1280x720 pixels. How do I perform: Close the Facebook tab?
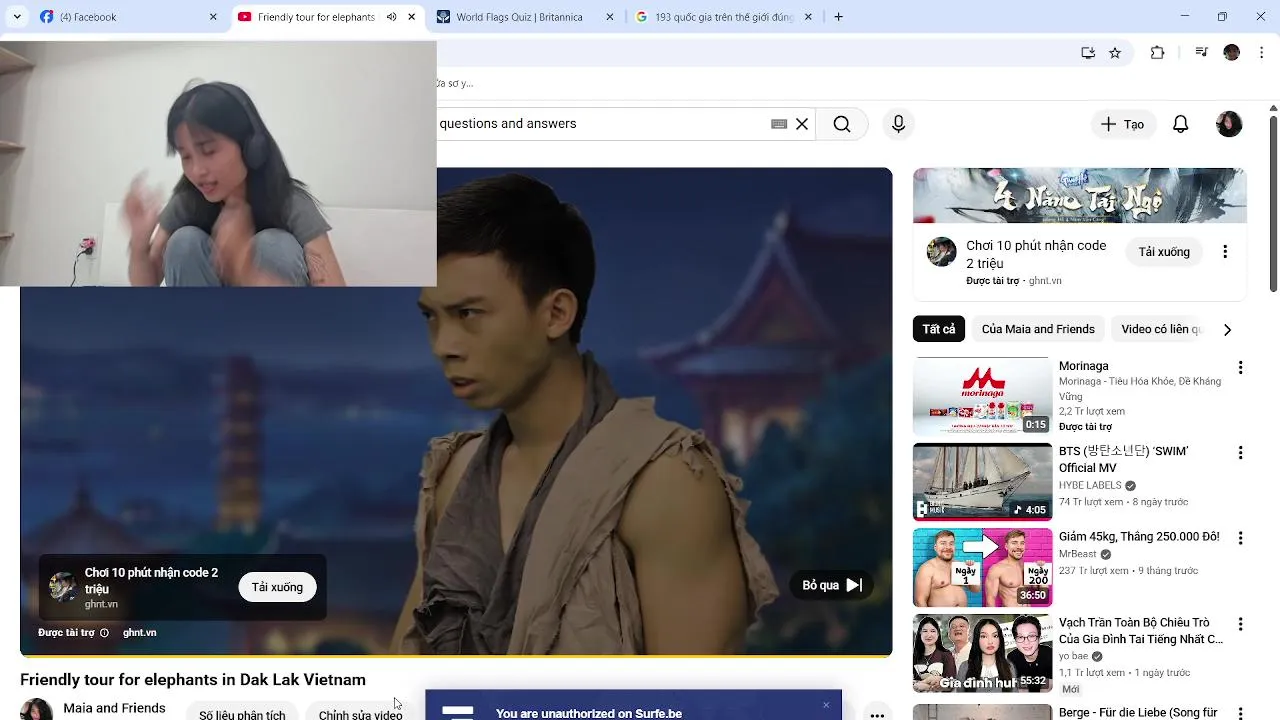213,17
